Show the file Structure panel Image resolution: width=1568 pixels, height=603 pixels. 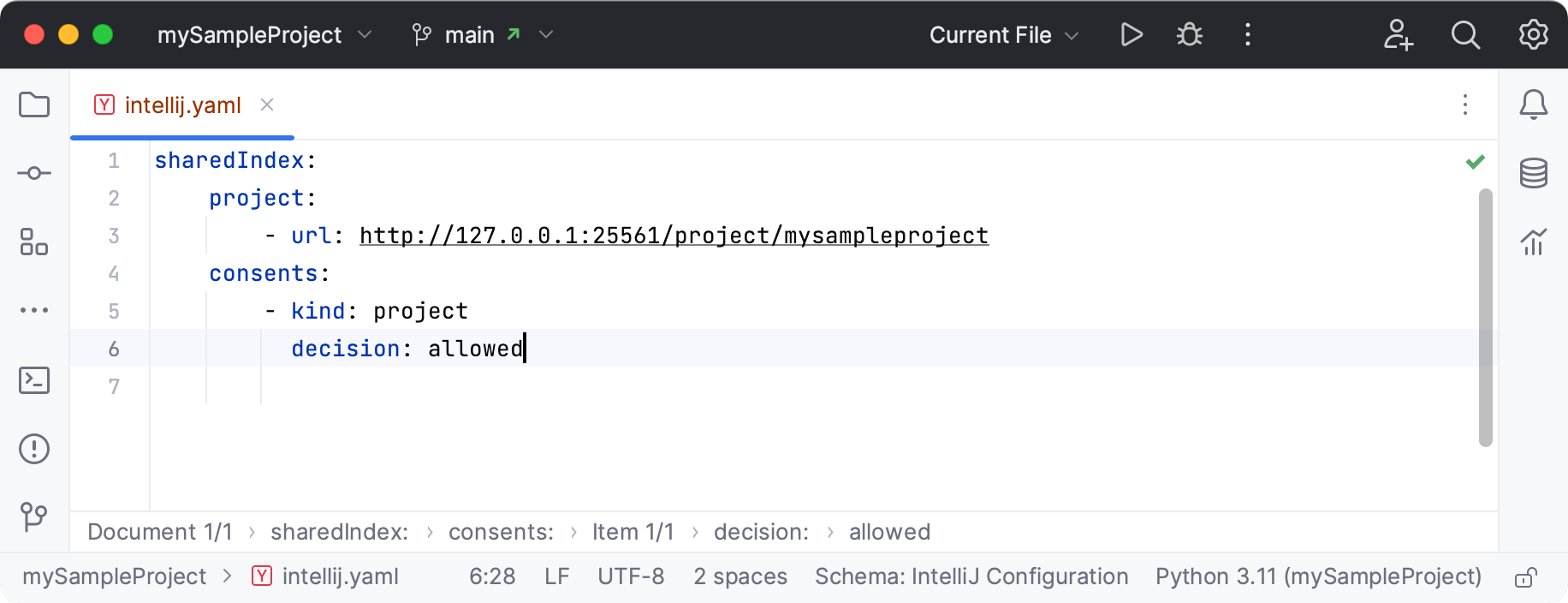pyautogui.click(x=33, y=243)
